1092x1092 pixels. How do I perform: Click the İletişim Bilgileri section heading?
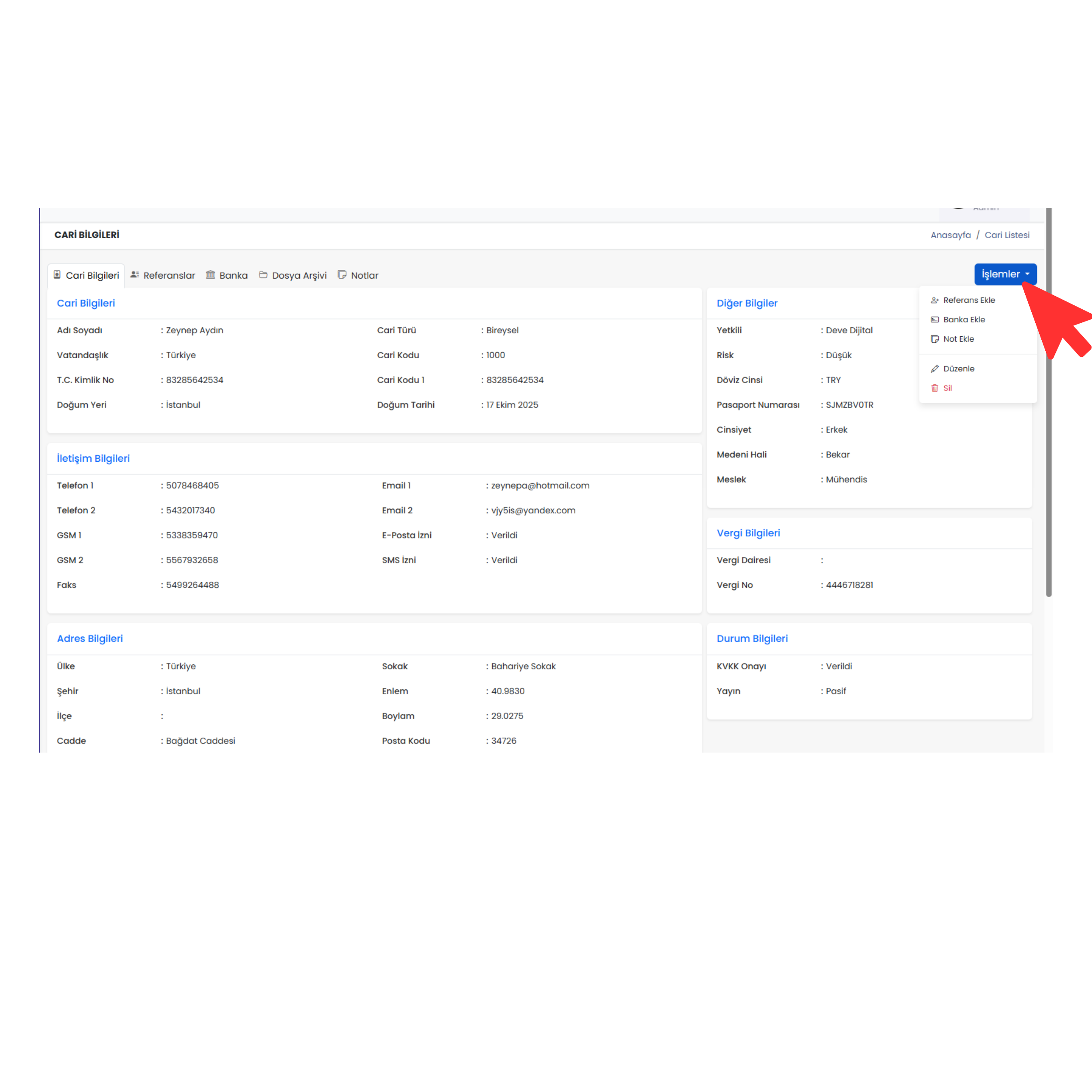click(x=93, y=458)
